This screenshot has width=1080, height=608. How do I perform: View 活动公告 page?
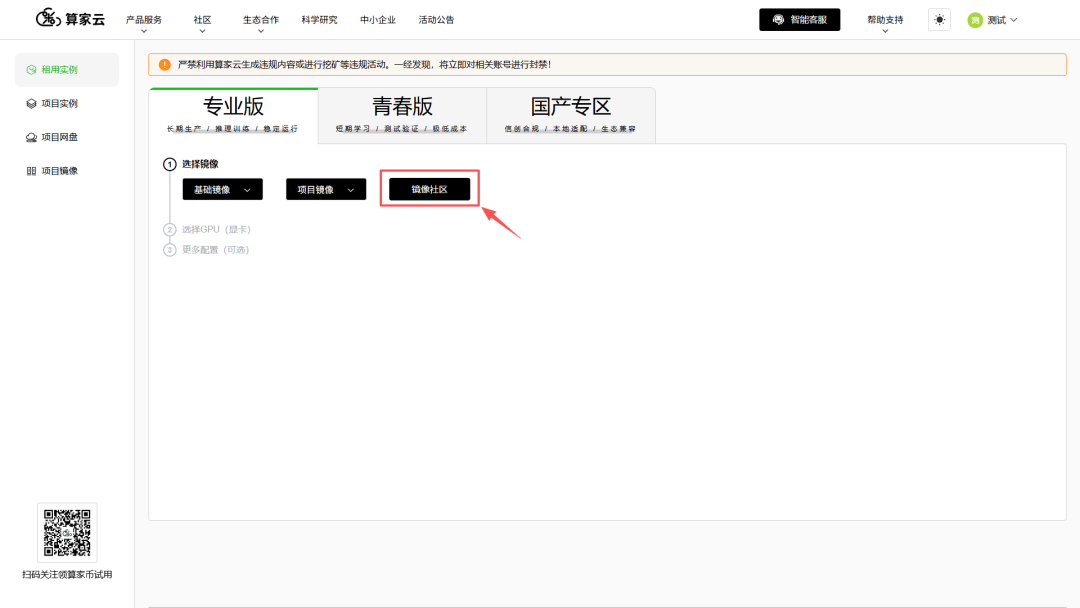click(x=436, y=20)
